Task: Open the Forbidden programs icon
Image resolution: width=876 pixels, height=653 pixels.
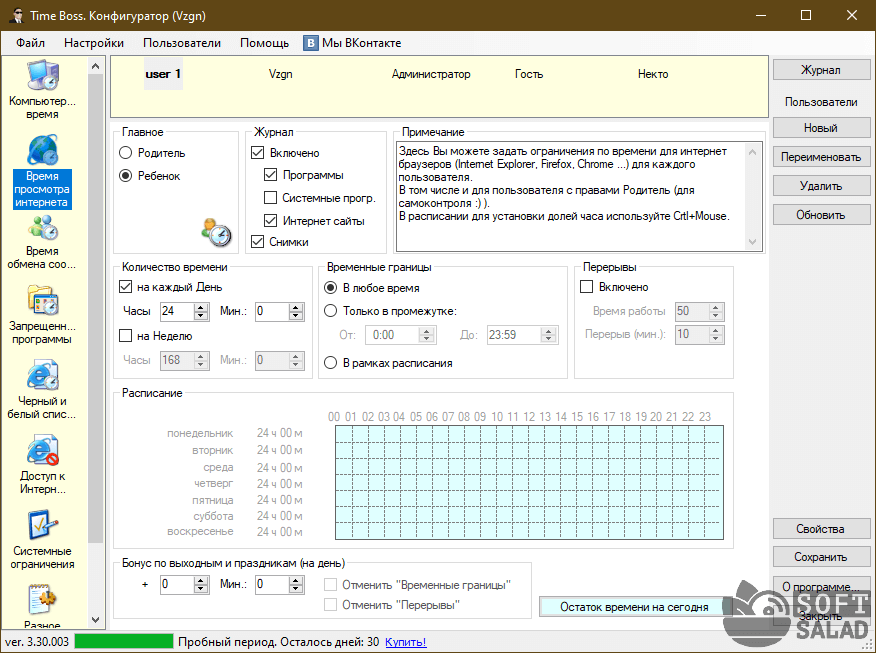Action: click(x=41, y=301)
